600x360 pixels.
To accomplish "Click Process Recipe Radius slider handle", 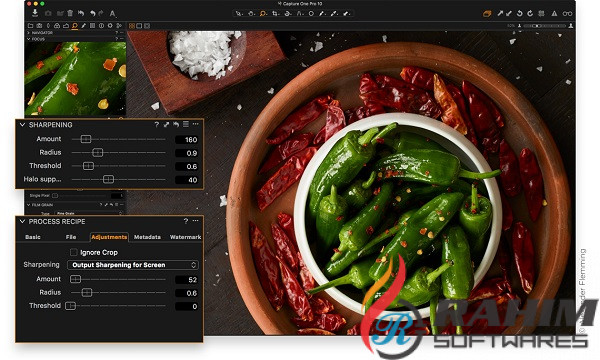I will (x=87, y=293).
